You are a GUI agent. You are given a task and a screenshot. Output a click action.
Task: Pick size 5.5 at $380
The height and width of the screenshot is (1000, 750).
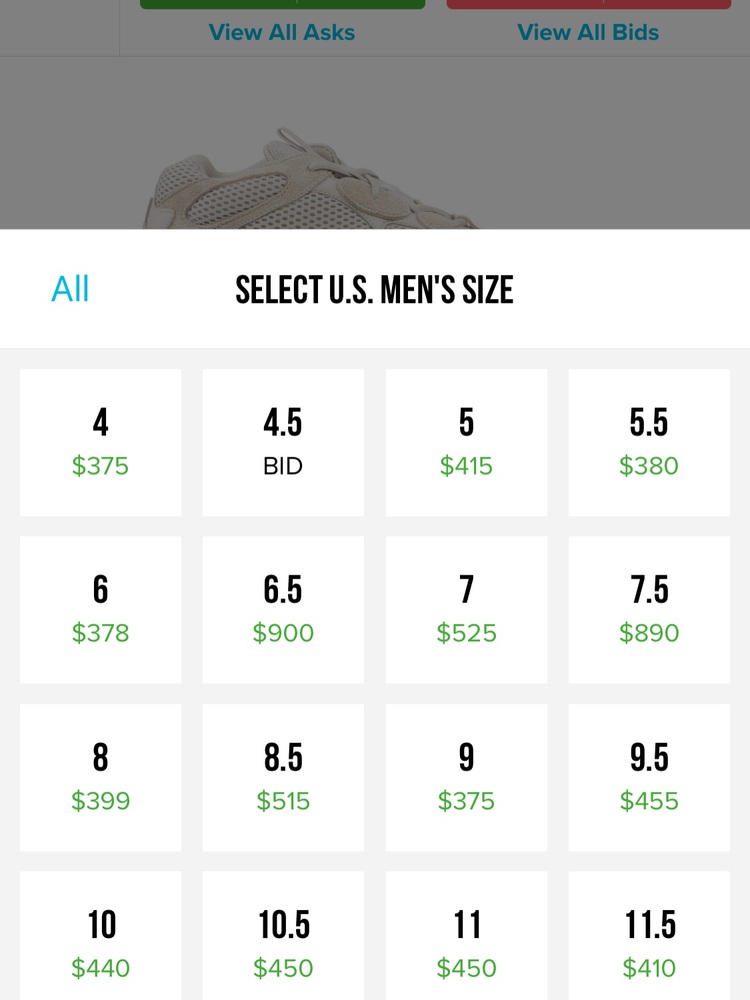click(x=649, y=443)
